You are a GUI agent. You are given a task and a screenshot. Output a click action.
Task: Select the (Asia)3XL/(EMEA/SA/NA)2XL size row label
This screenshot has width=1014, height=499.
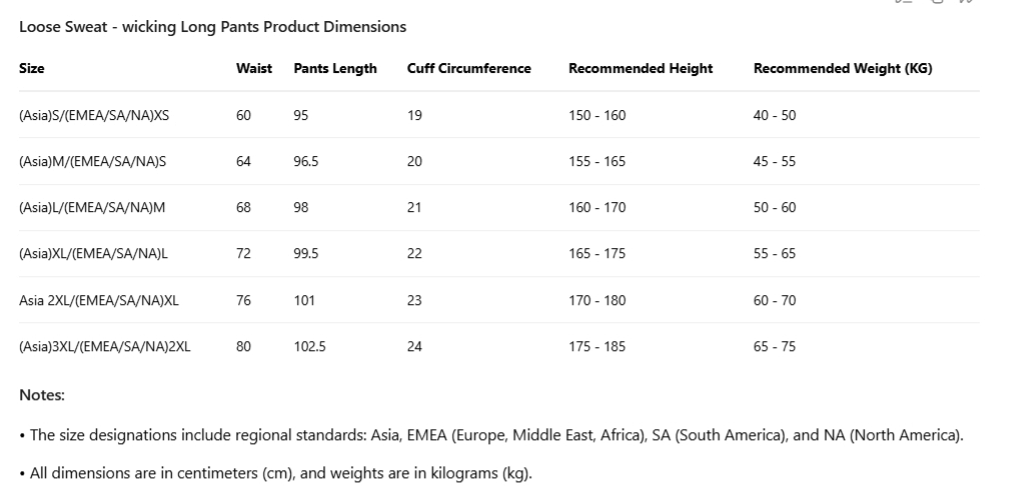point(104,347)
